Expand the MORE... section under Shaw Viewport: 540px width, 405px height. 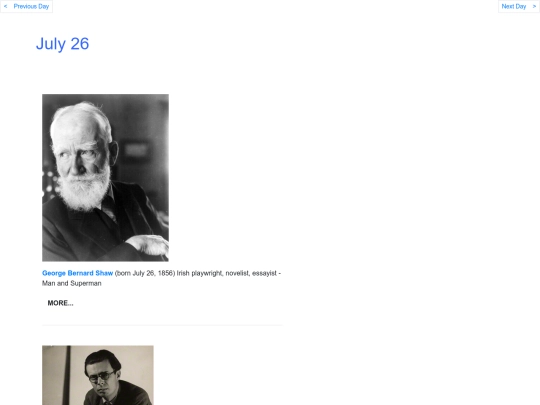click(60, 303)
